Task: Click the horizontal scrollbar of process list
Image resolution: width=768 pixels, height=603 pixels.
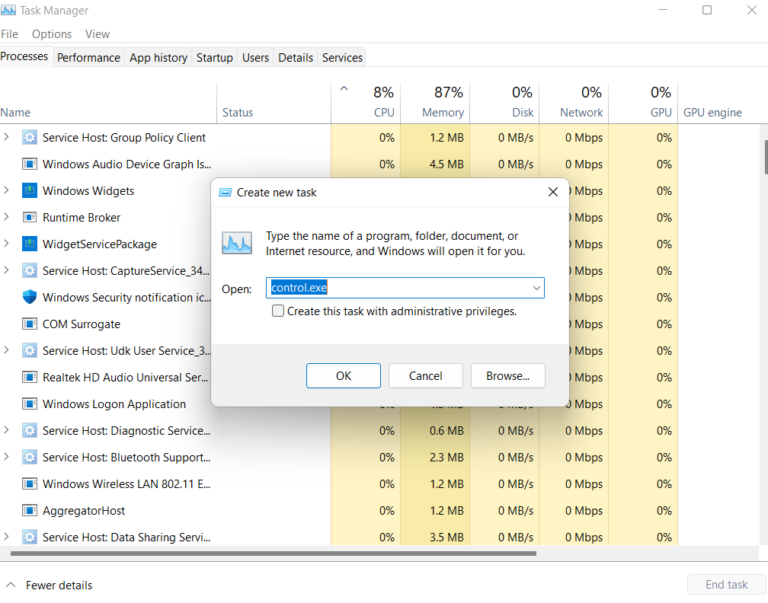Action: [x=273, y=554]
